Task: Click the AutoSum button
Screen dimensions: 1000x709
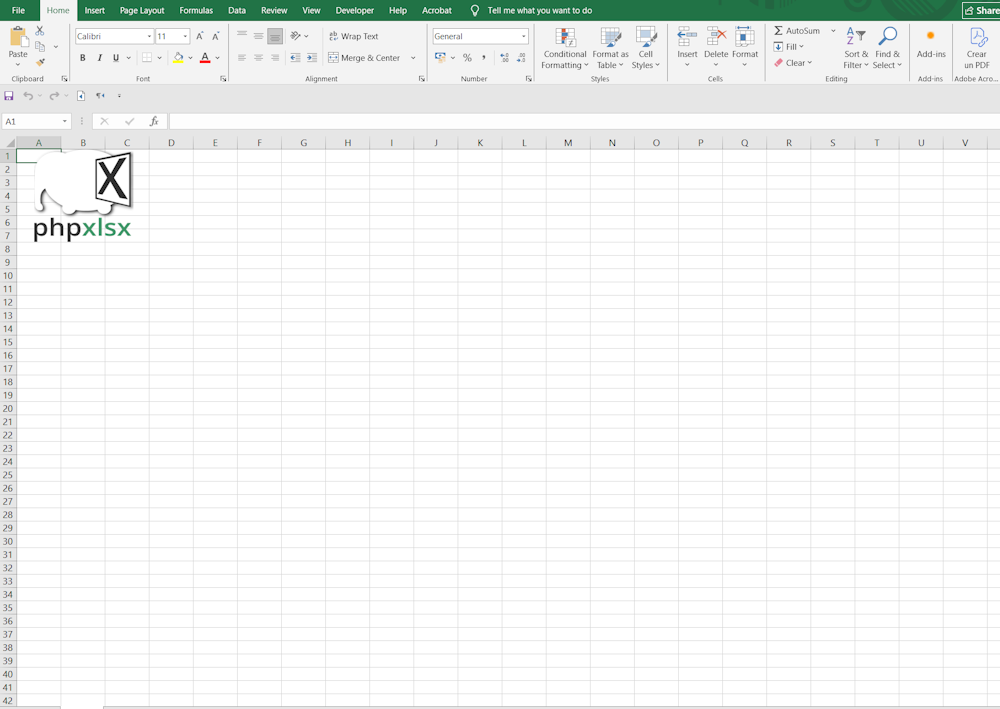Action: (797, 31)
